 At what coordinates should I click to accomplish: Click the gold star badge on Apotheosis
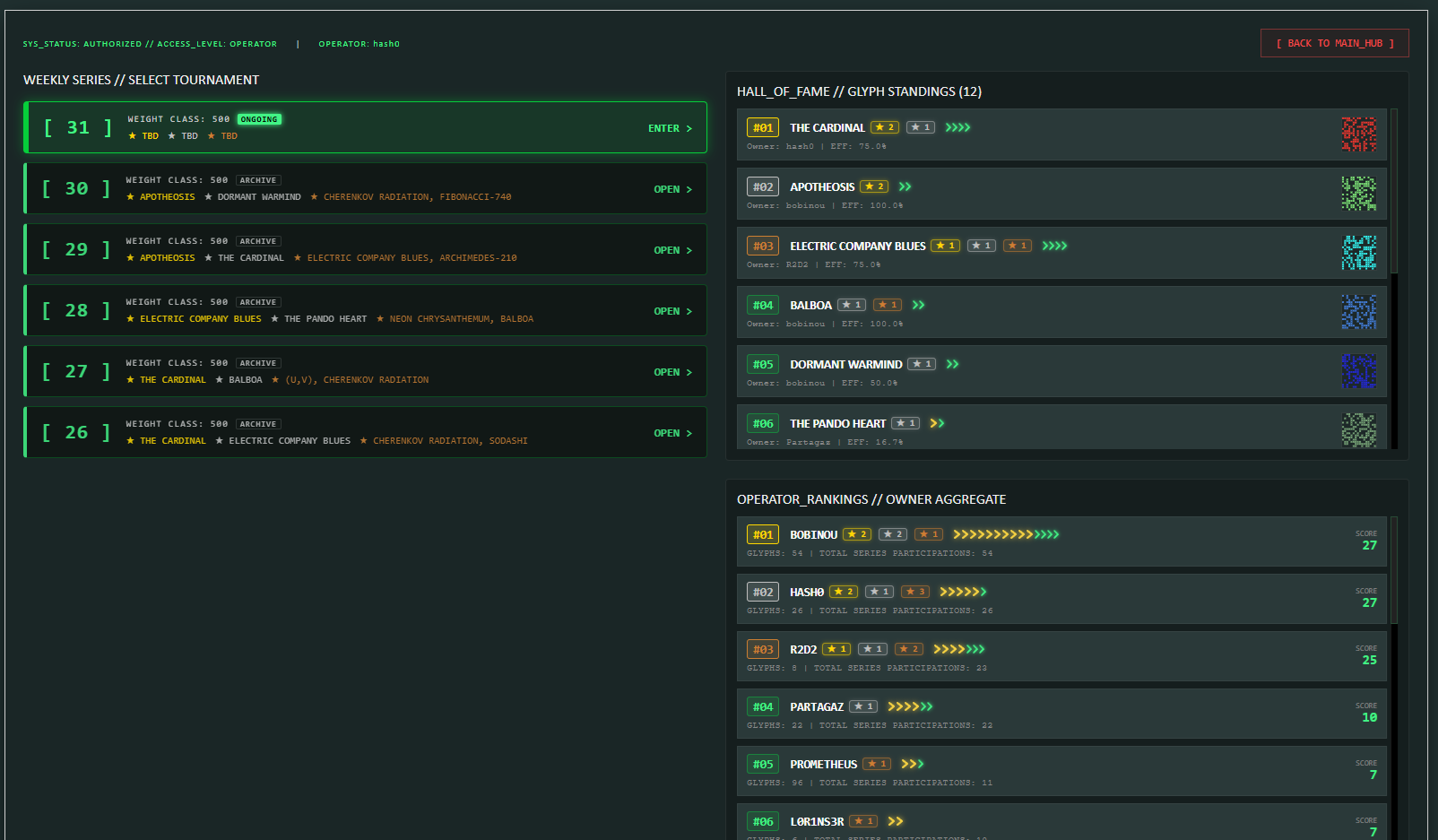point(874,186)
